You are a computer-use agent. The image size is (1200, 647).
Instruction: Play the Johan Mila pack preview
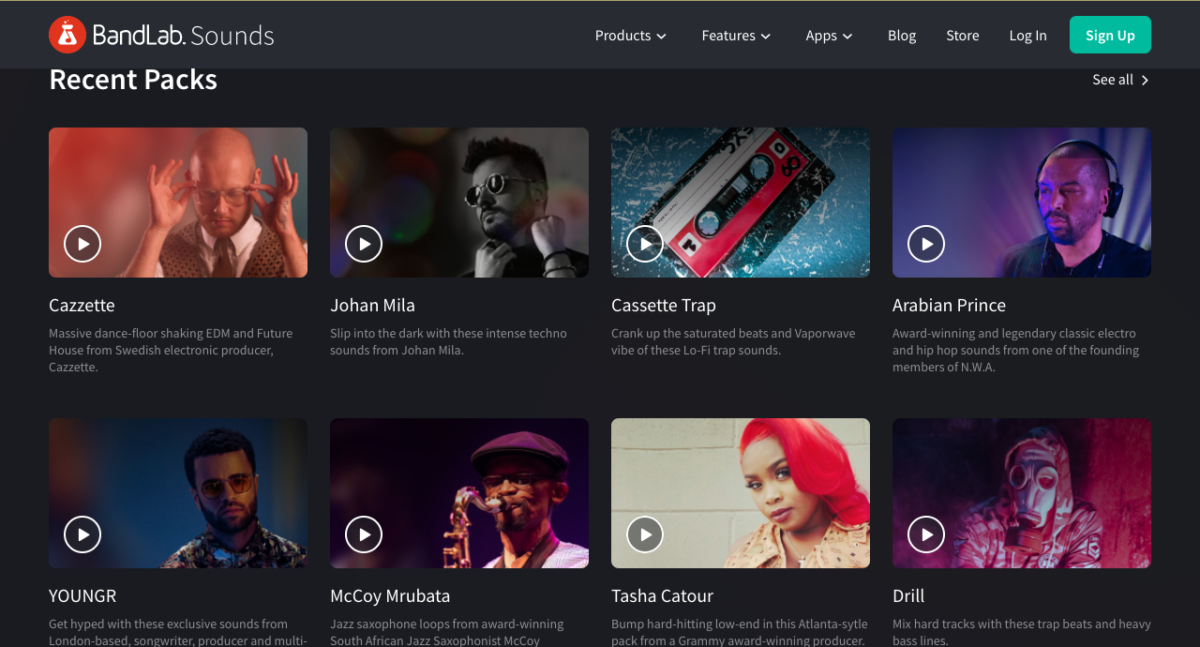[x=364, y=243]
